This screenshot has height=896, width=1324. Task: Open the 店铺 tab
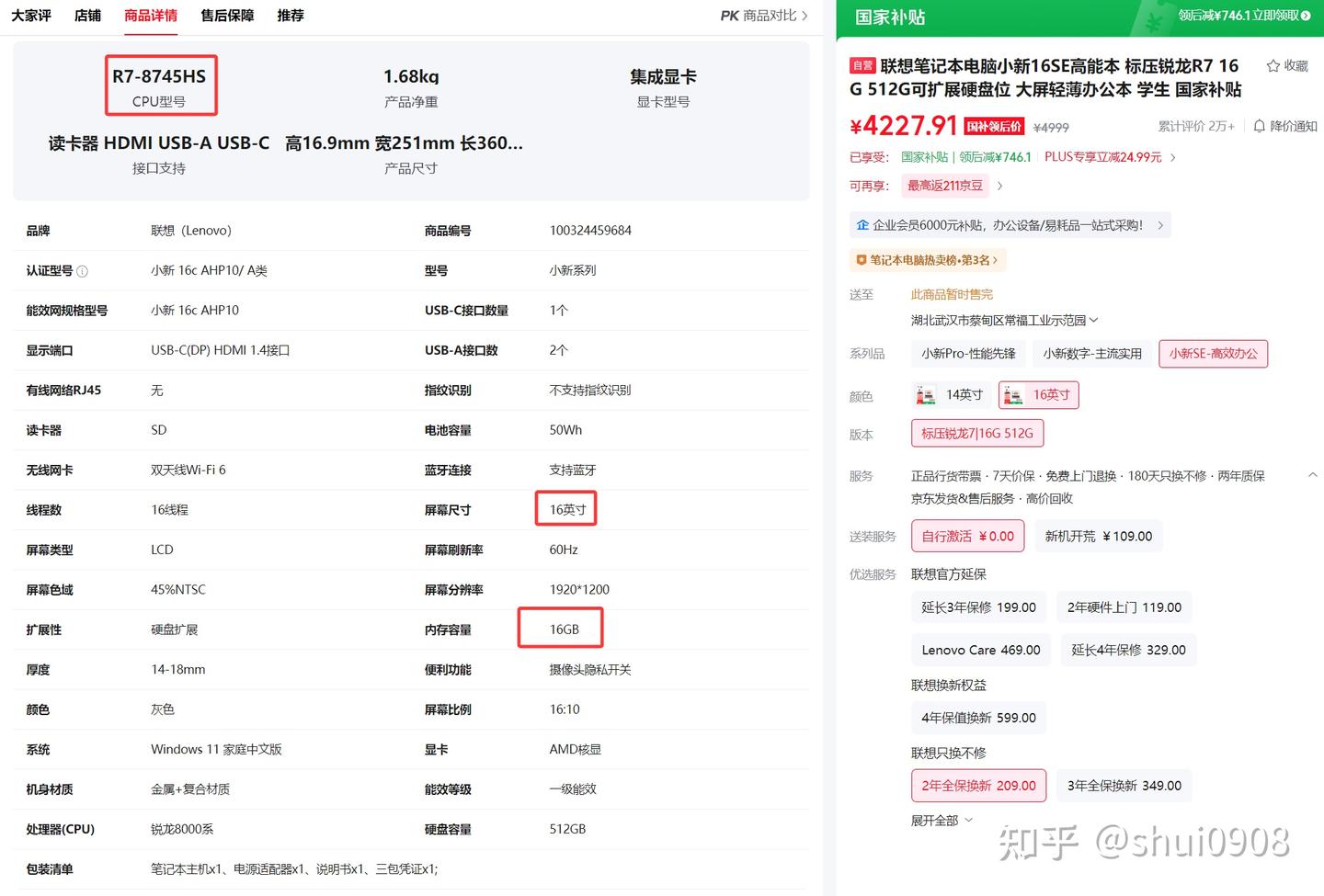point(88,16)
